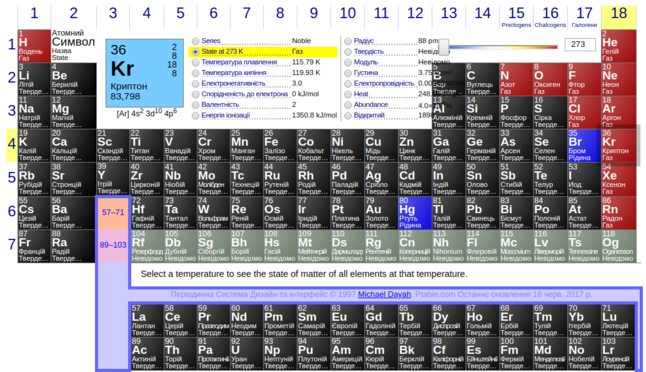Select Енергія іонізації radio button
This screenshot has width=646, height=372.
point(195,116)
